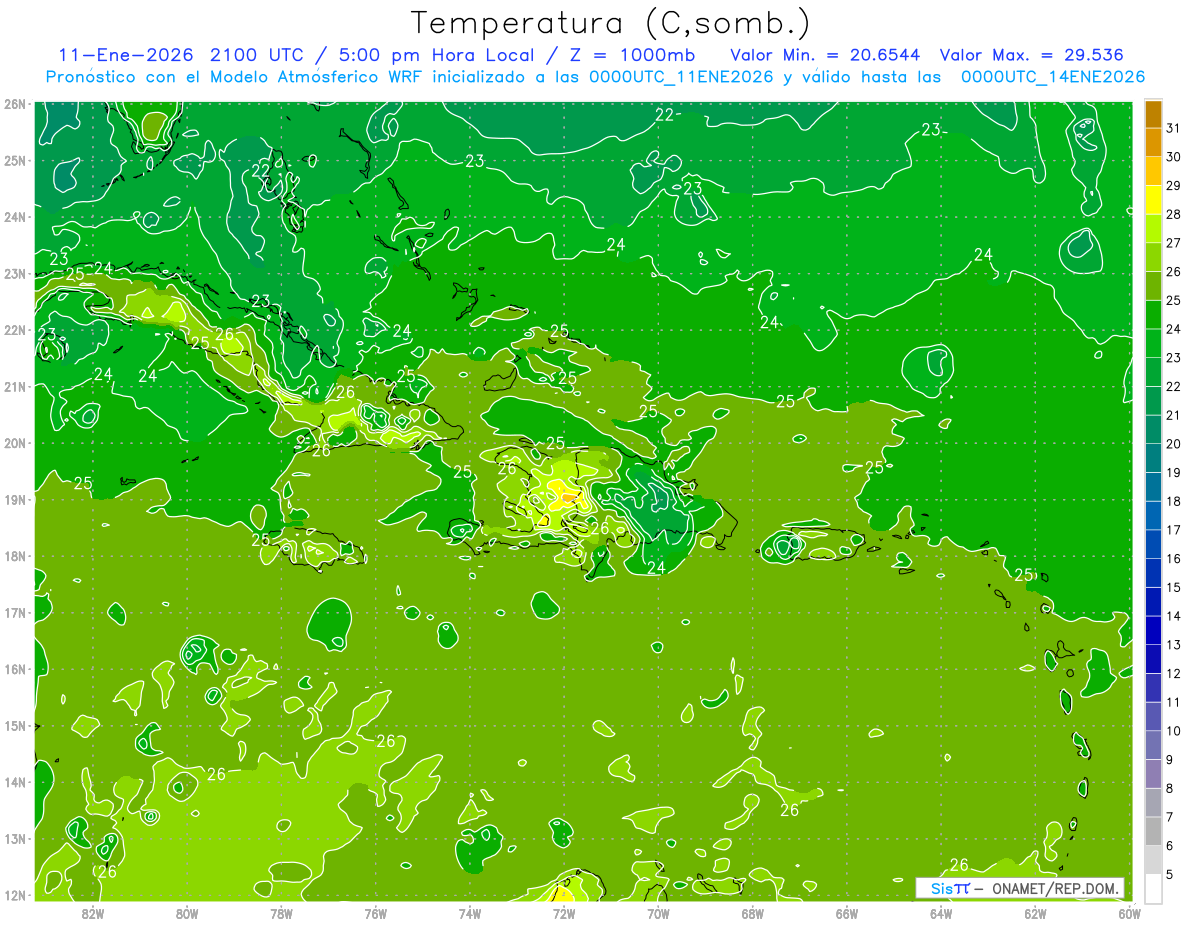1200x927 pixels.
Task: Select the "20N" latitude axis label
Action: [x=14, y=443]
